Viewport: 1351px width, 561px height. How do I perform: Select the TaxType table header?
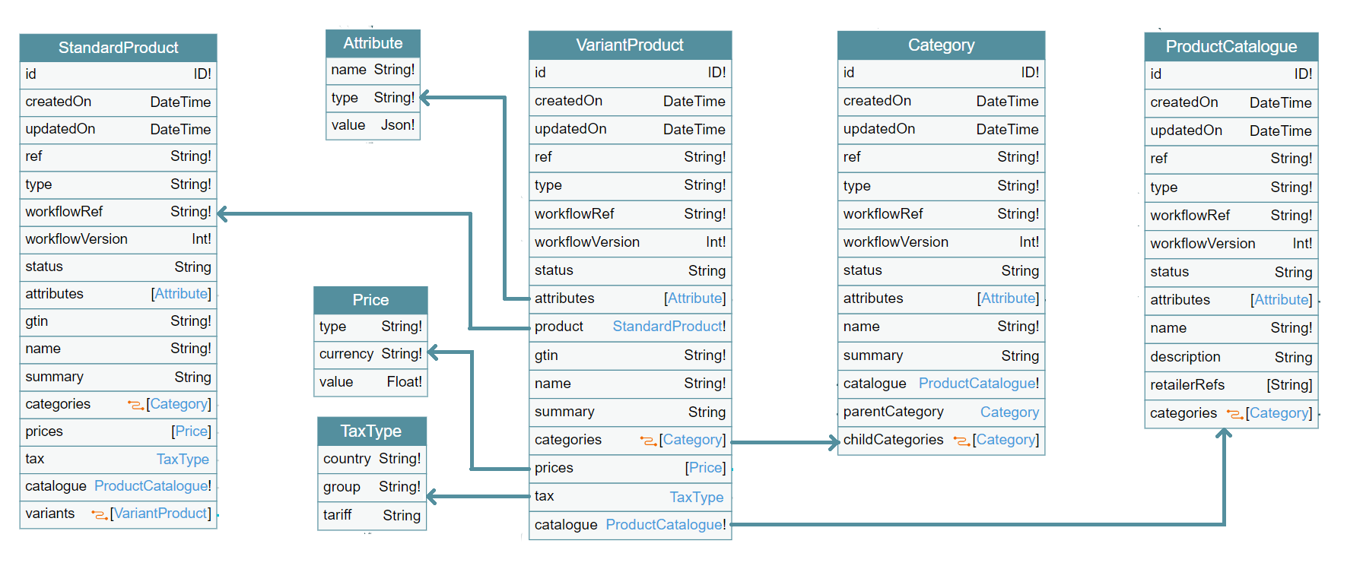pos(371,431)
